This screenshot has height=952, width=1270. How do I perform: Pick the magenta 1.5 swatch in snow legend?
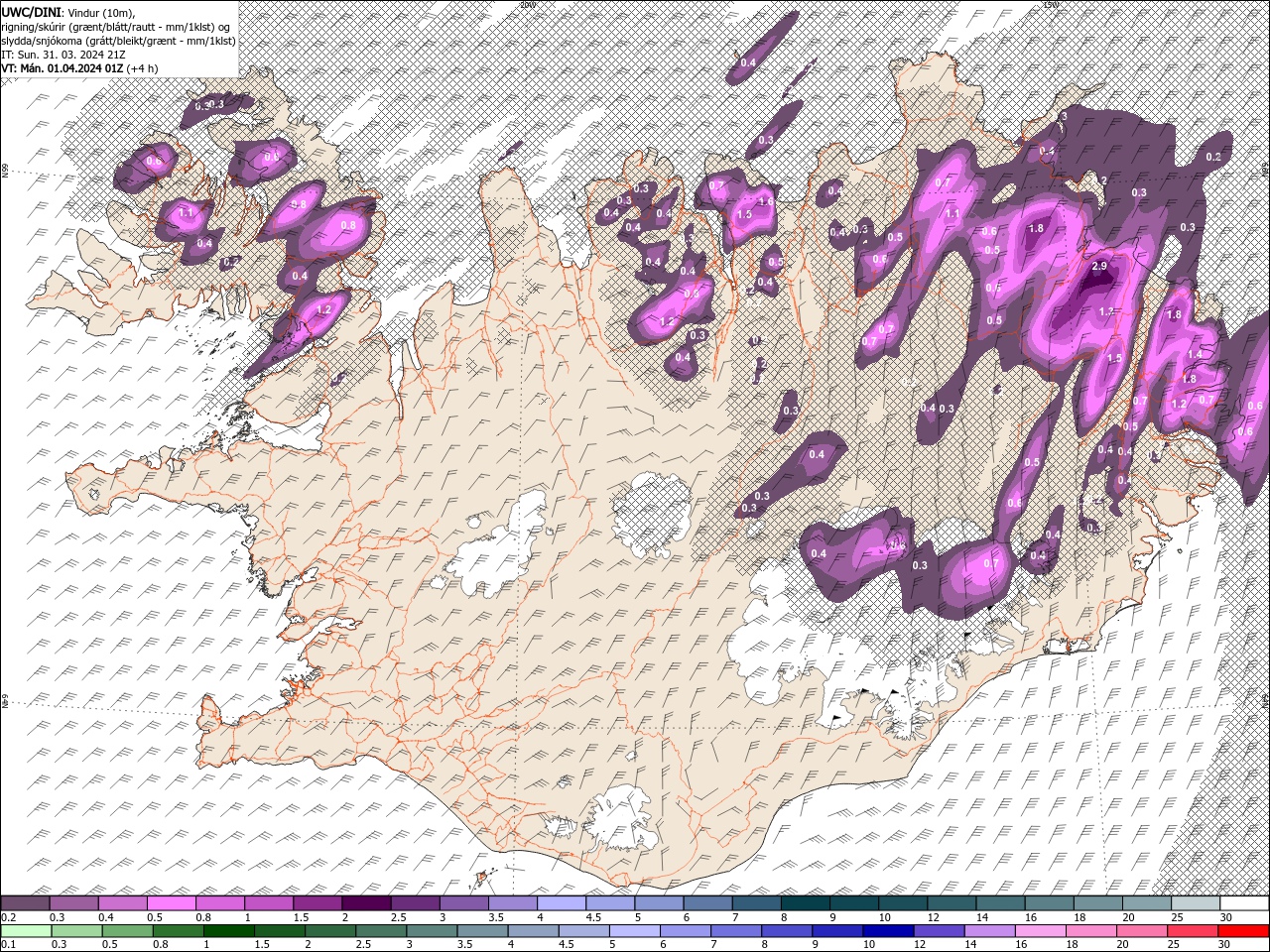tap(317, 903)
